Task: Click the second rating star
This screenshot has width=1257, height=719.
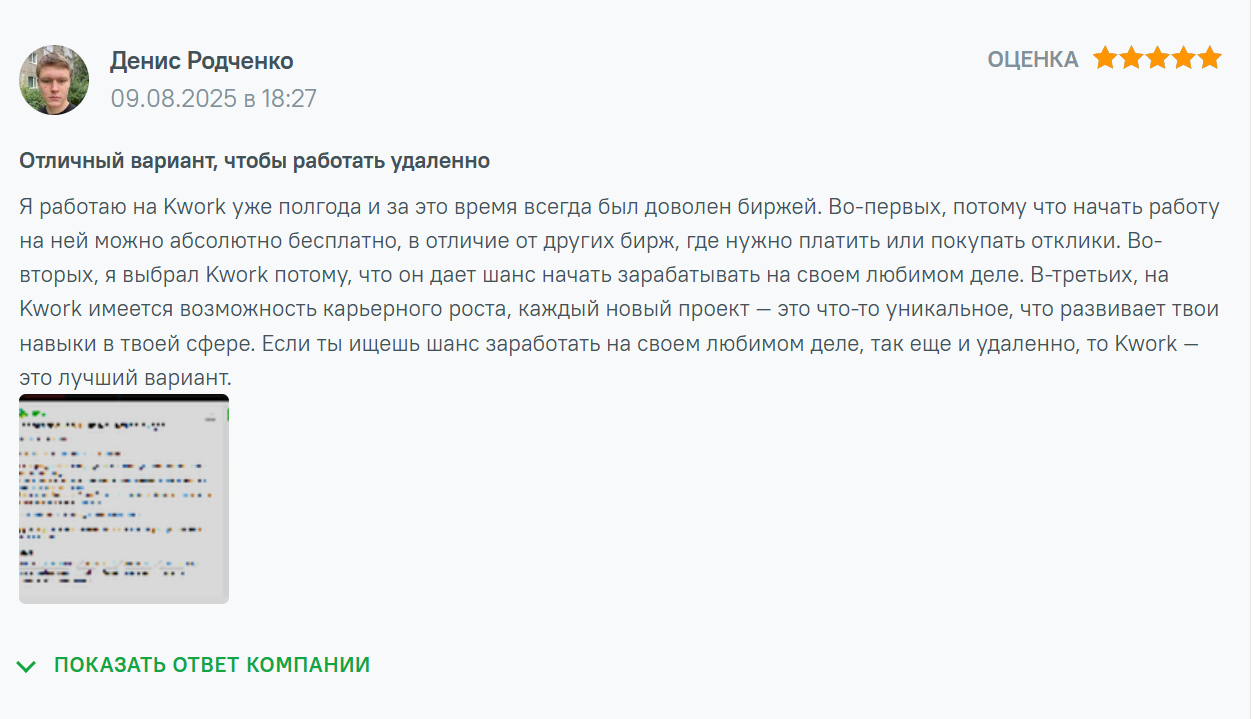Action: click(1131, 58)
